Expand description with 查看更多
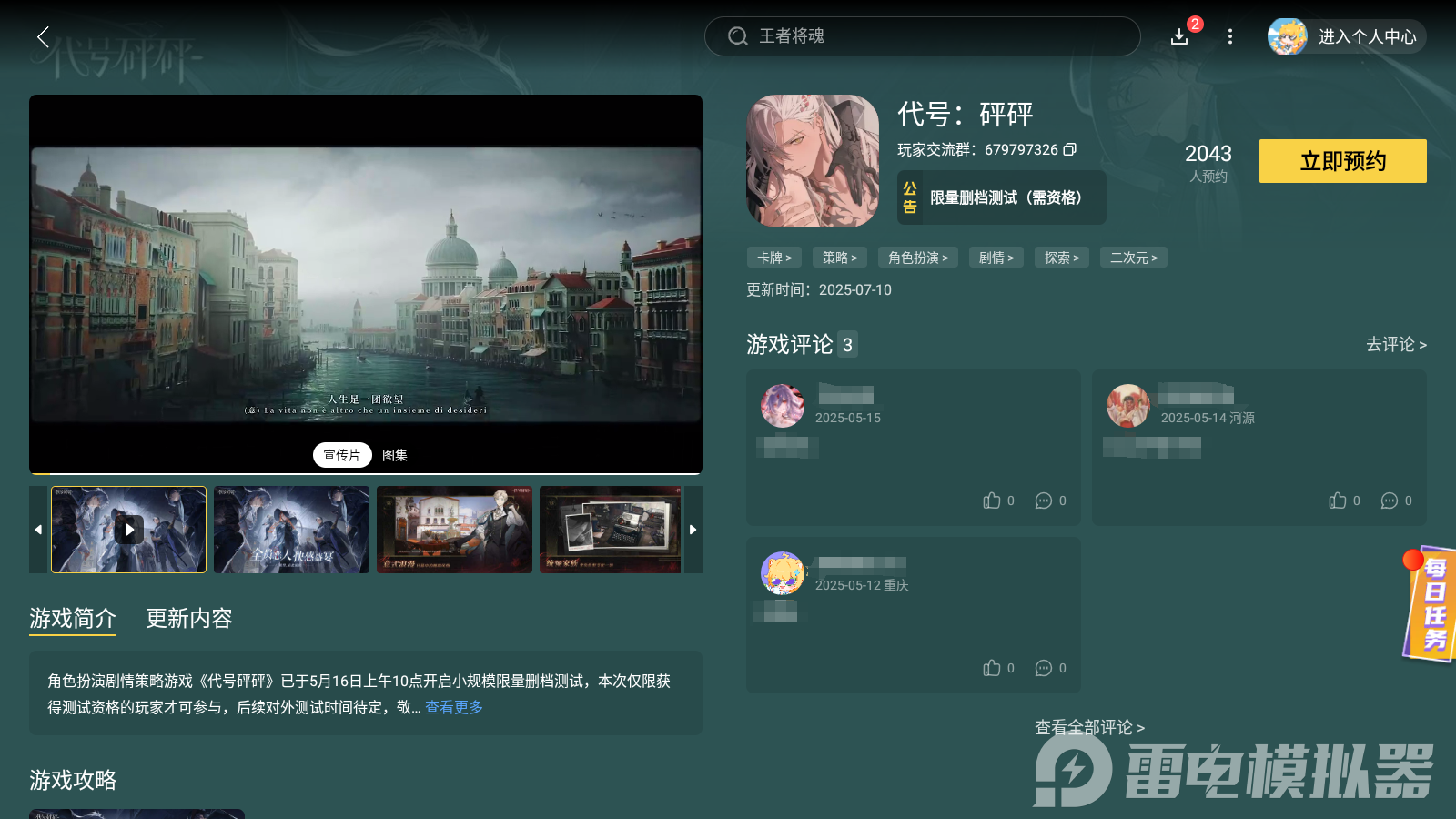The height and width of the screenshot is (819, 1456). 454,707
